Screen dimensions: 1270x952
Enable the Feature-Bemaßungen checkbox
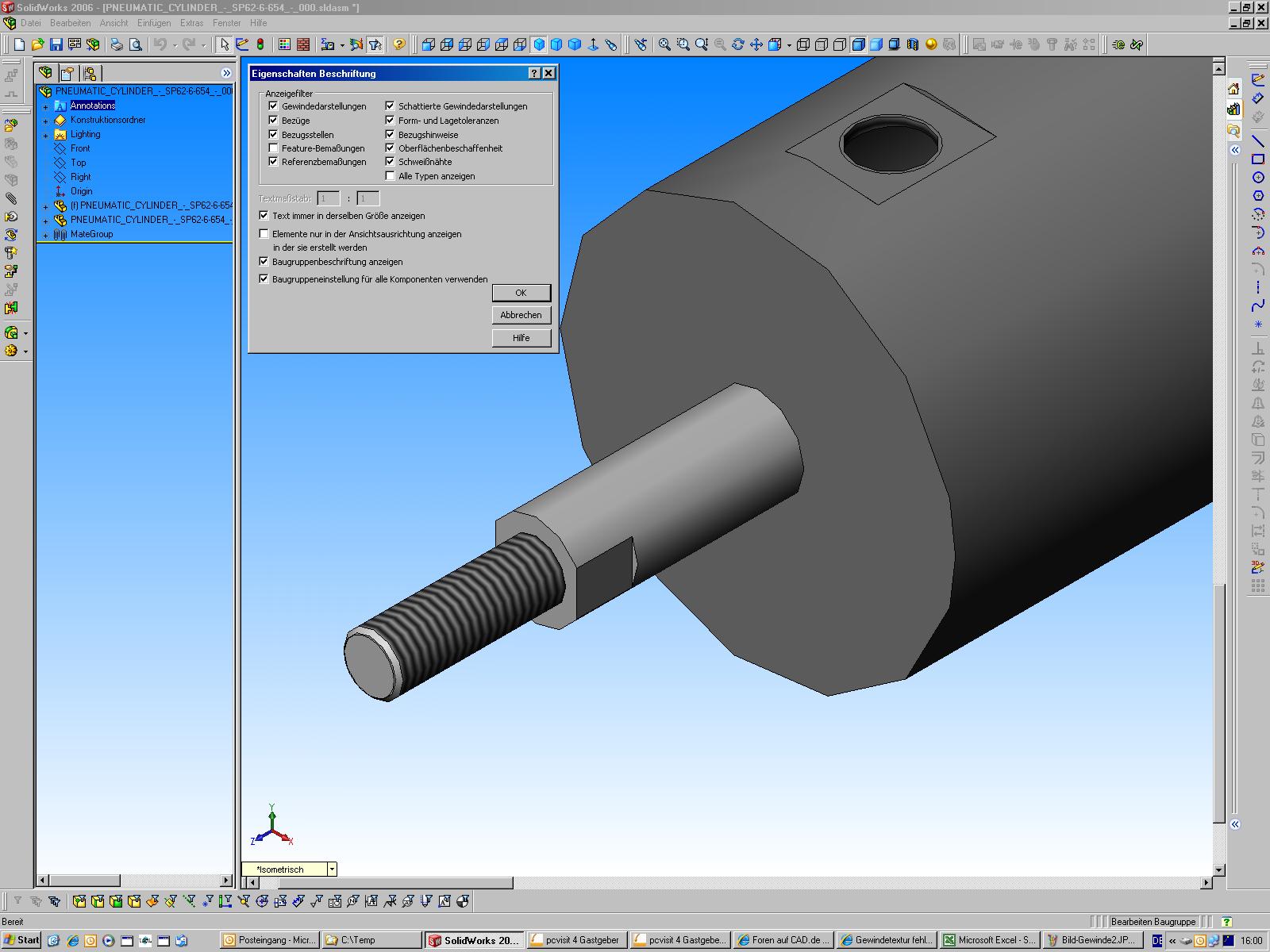(x=273, y=148)
